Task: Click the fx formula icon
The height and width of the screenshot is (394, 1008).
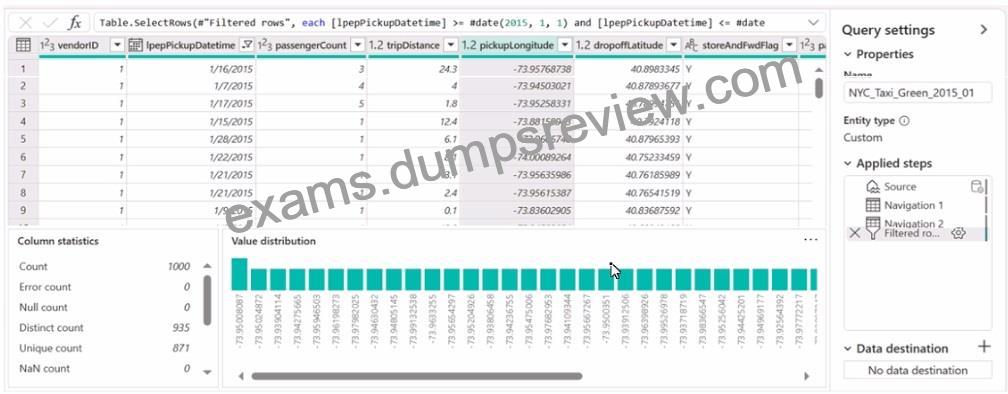Action: (x=75, y=22)
